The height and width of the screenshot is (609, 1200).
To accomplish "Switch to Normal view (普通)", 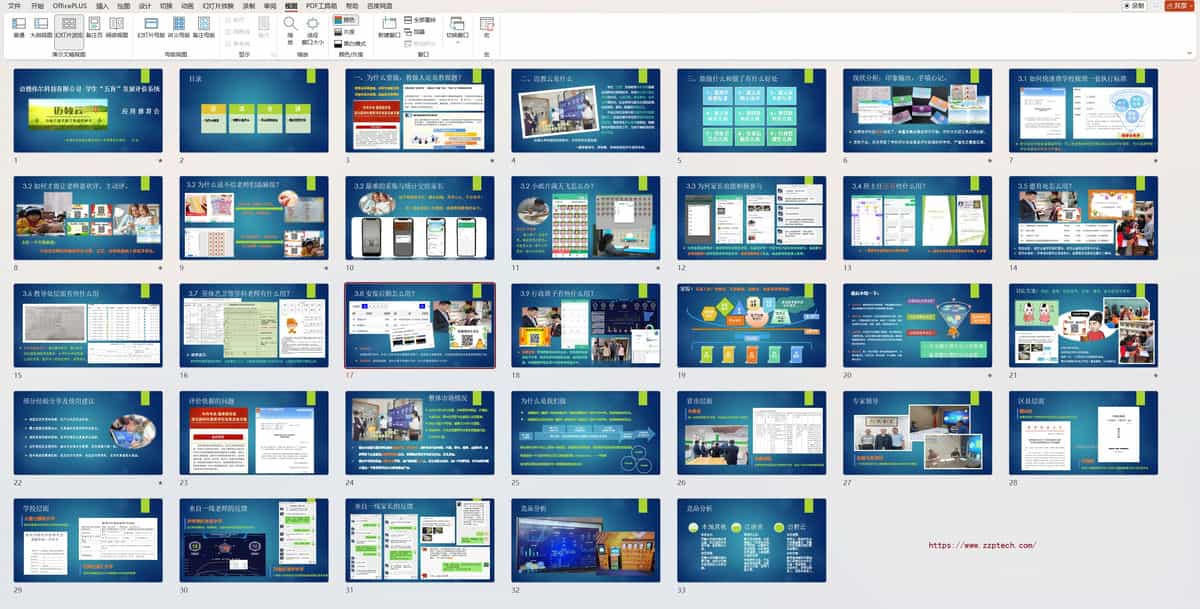I will pos(19,26).
